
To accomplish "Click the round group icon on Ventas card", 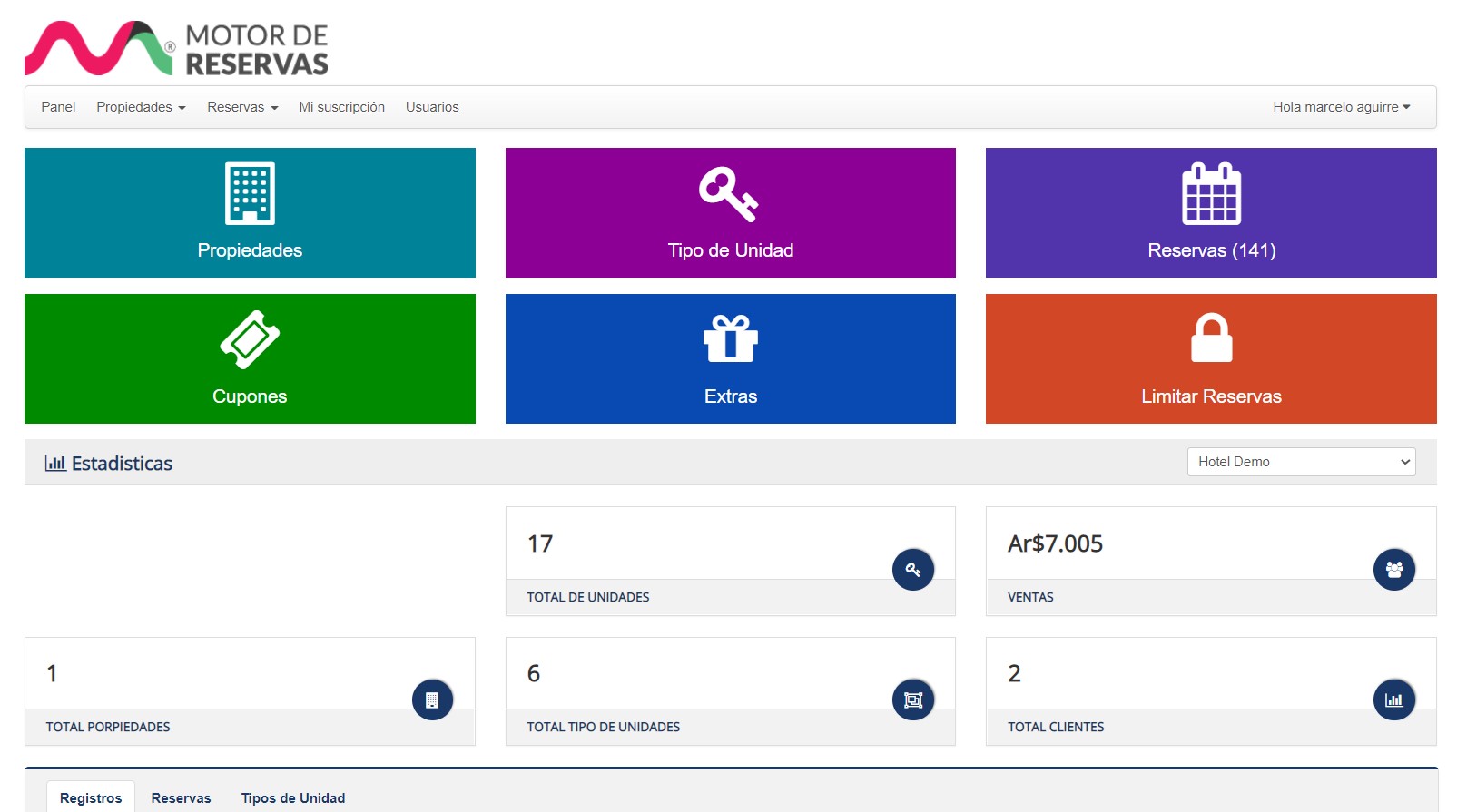I will 1394,570.
